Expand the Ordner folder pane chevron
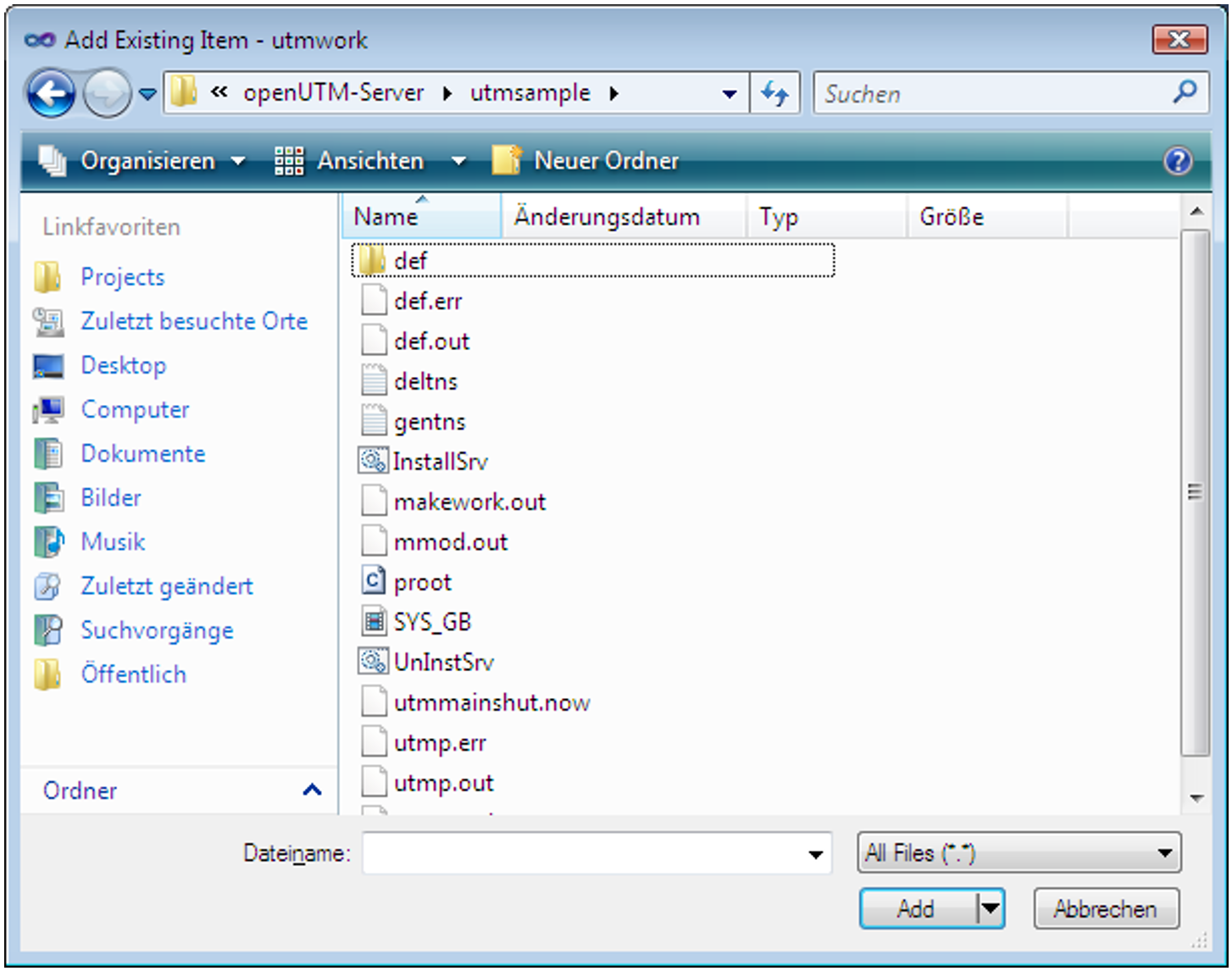1232x971 pixels. pos(312,791)
